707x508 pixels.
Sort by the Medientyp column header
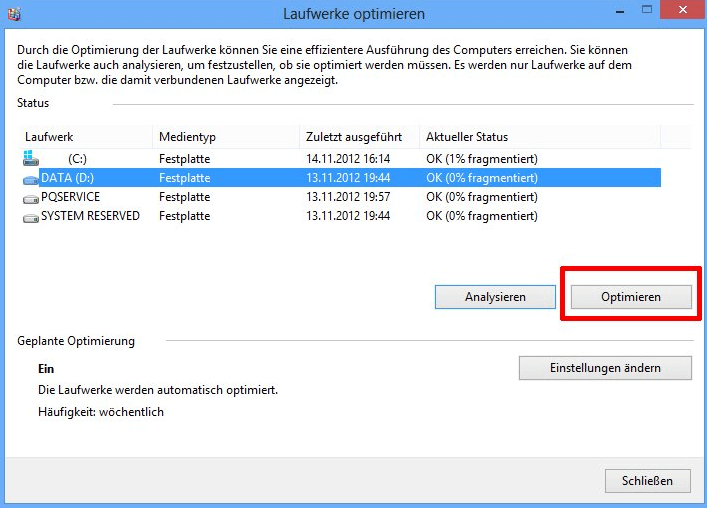pos(187,137)
